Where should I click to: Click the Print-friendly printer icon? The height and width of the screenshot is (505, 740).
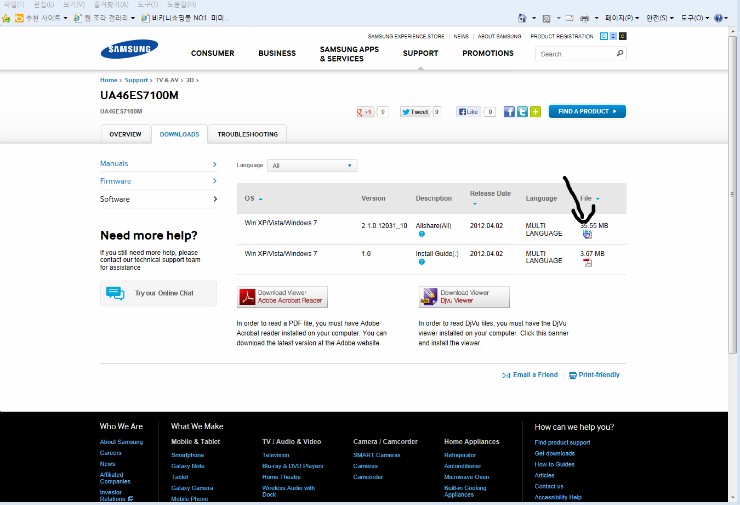coord(572,375)
